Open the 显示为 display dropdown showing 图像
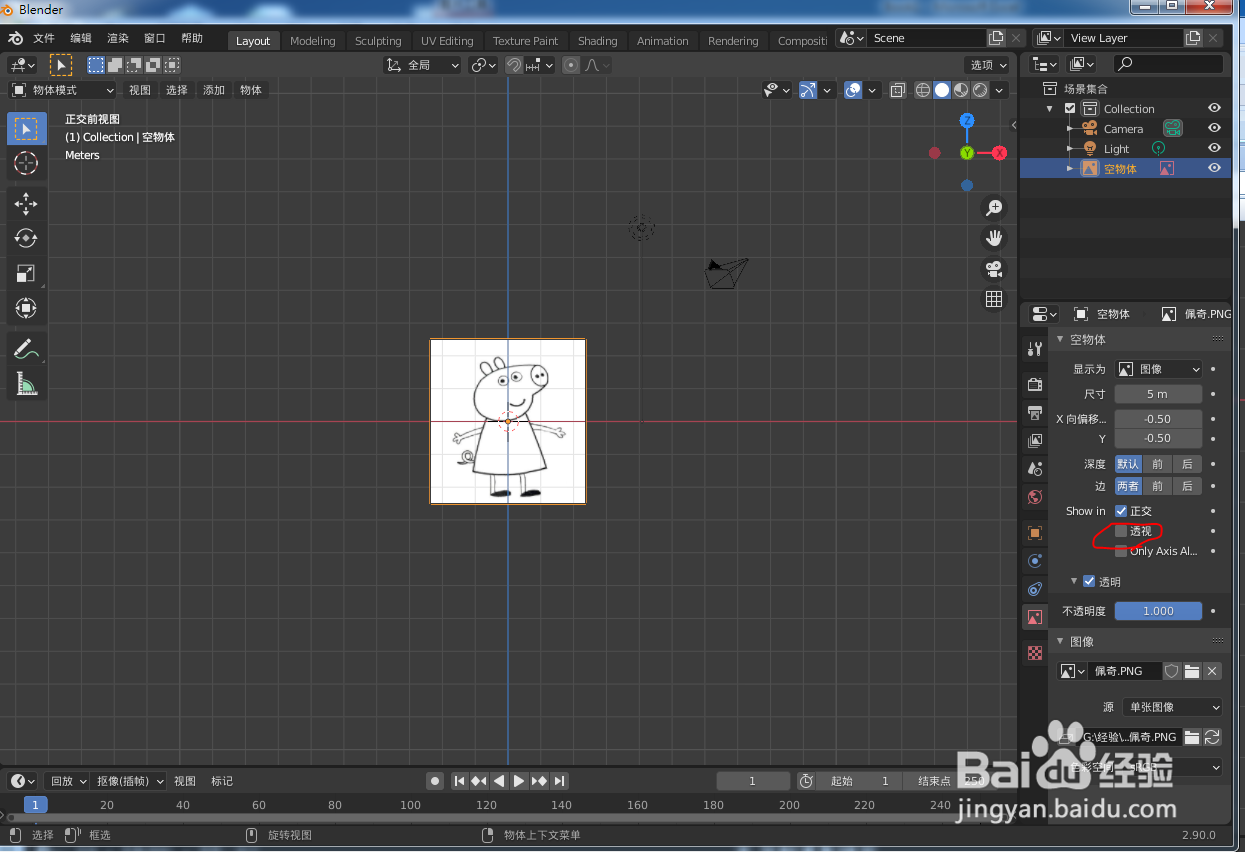Viewport: 1245px width, 852px height. pyautogui.click(x=1158, y=368)
